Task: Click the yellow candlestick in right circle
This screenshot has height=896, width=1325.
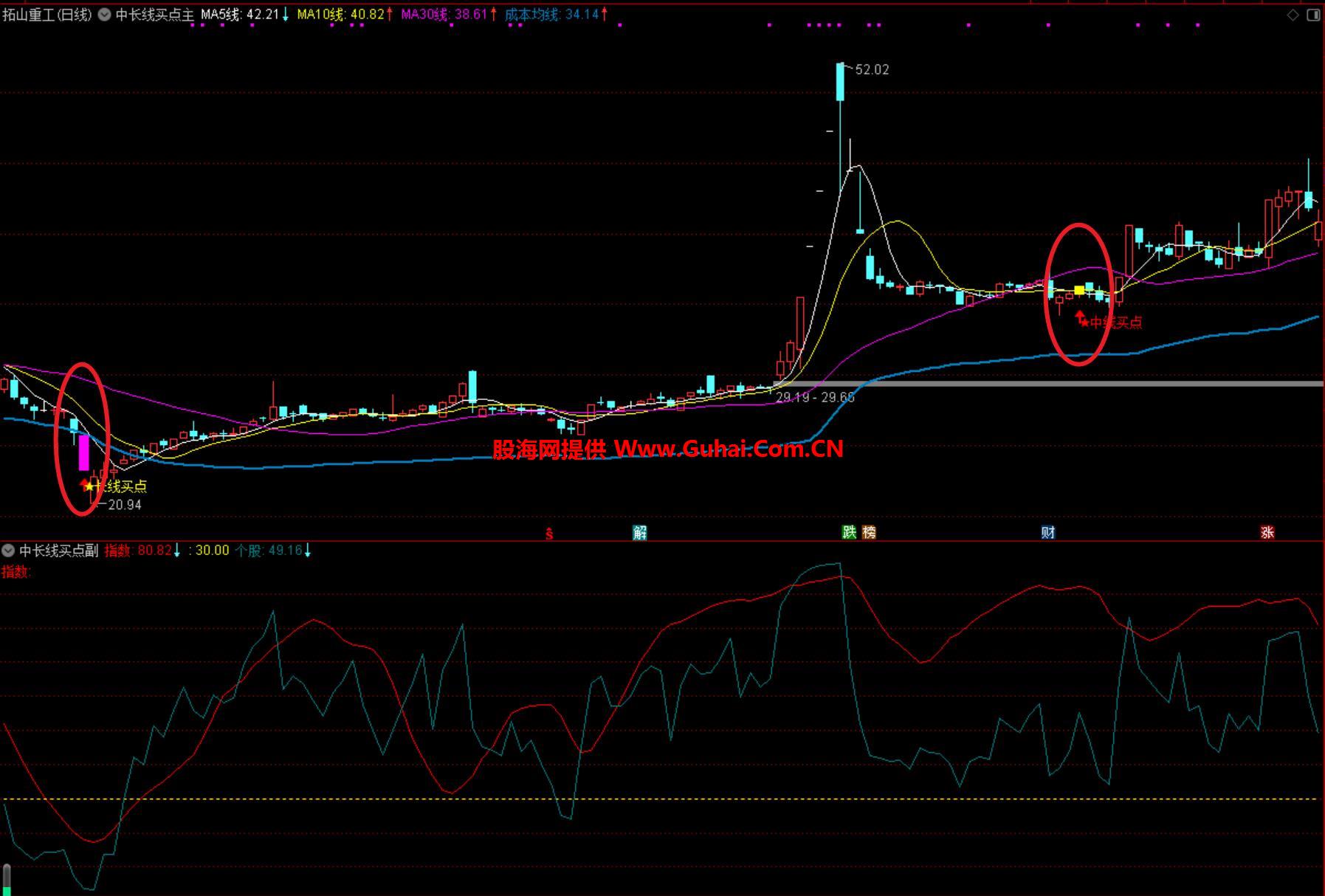Action: (1079, 290)
